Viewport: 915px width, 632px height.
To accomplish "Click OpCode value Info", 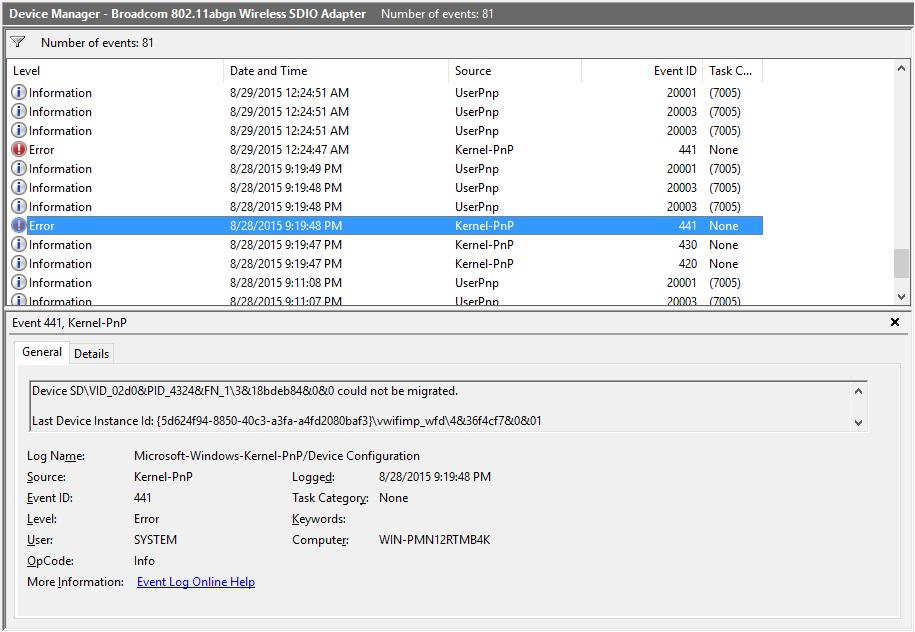I will tap(144, 561).
